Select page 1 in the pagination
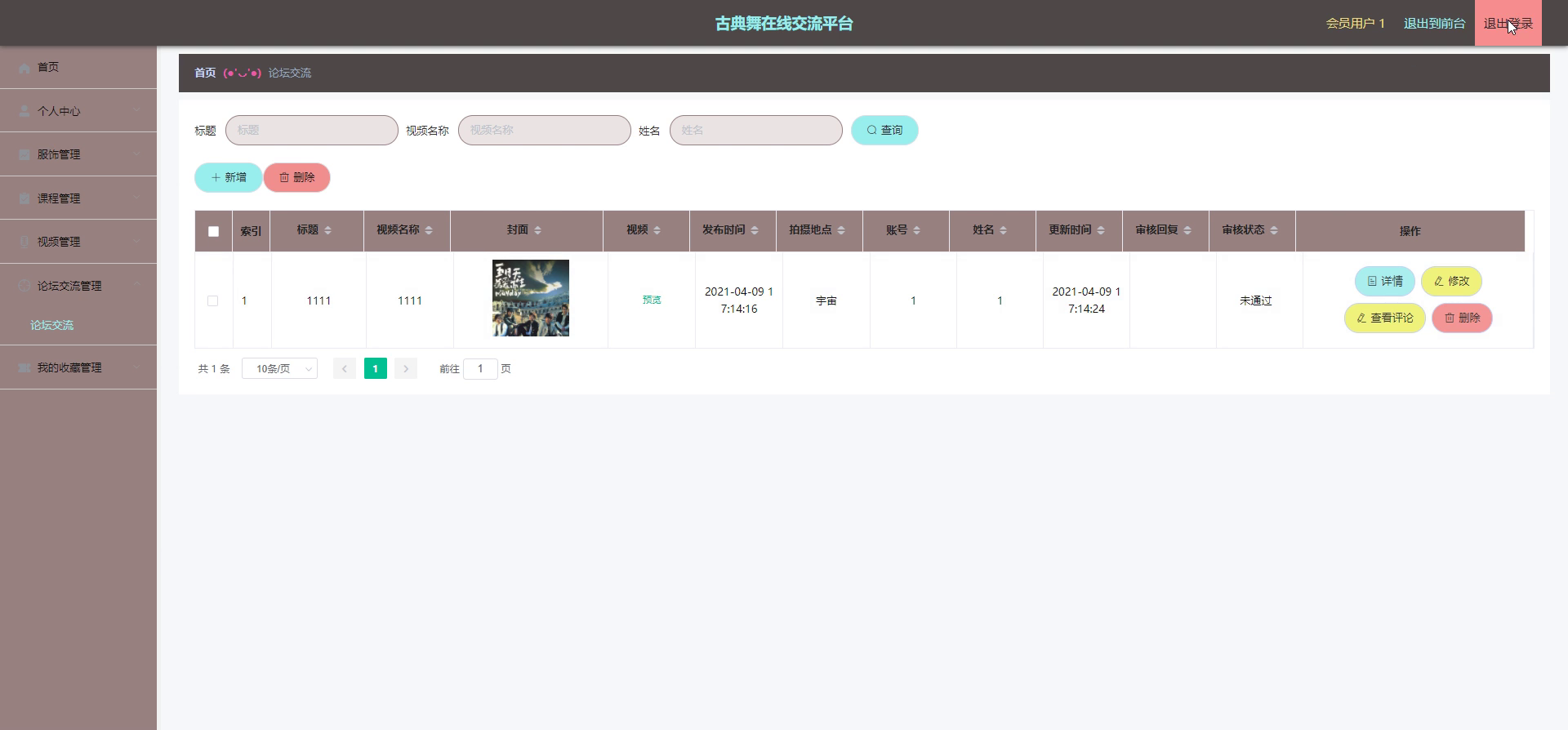This screenshot has width=1568, height=730. pos(375,368)
